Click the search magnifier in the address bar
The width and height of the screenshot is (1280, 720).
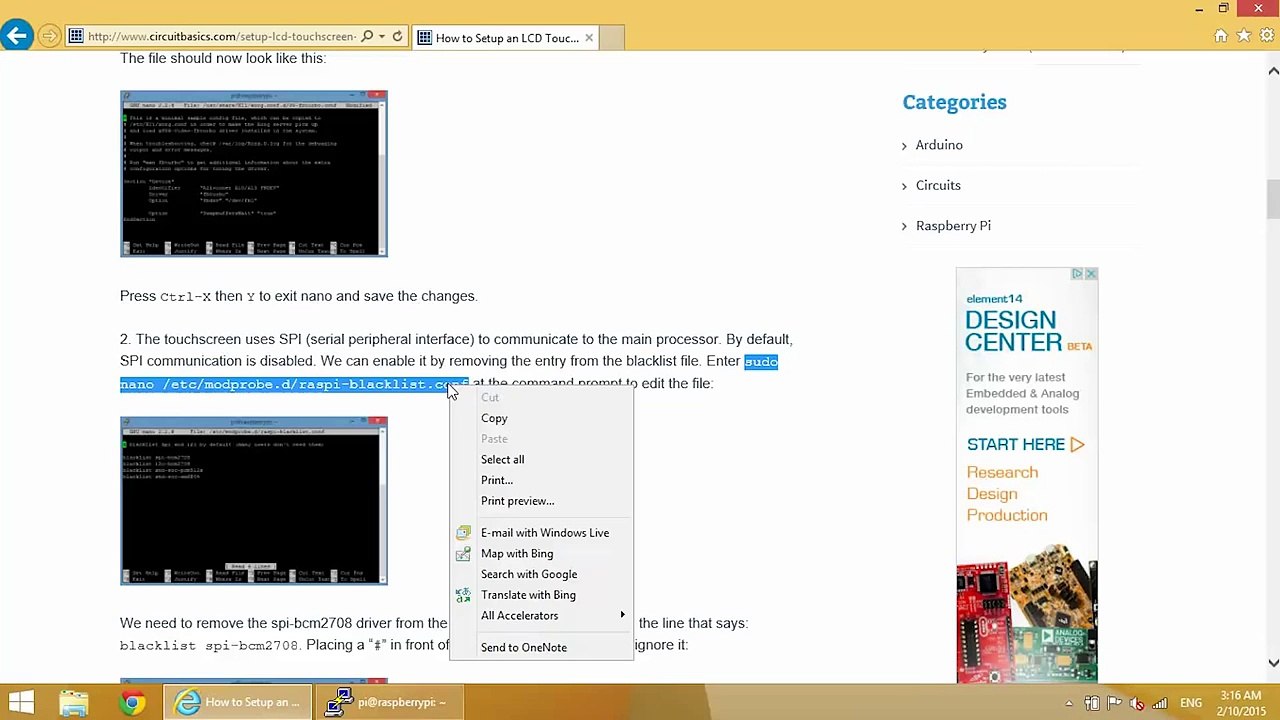click(x=367, y=37)
